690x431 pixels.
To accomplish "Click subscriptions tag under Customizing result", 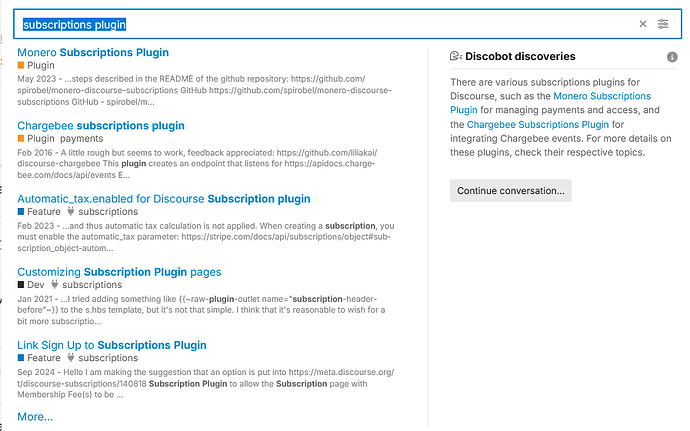I will (92, 285).
